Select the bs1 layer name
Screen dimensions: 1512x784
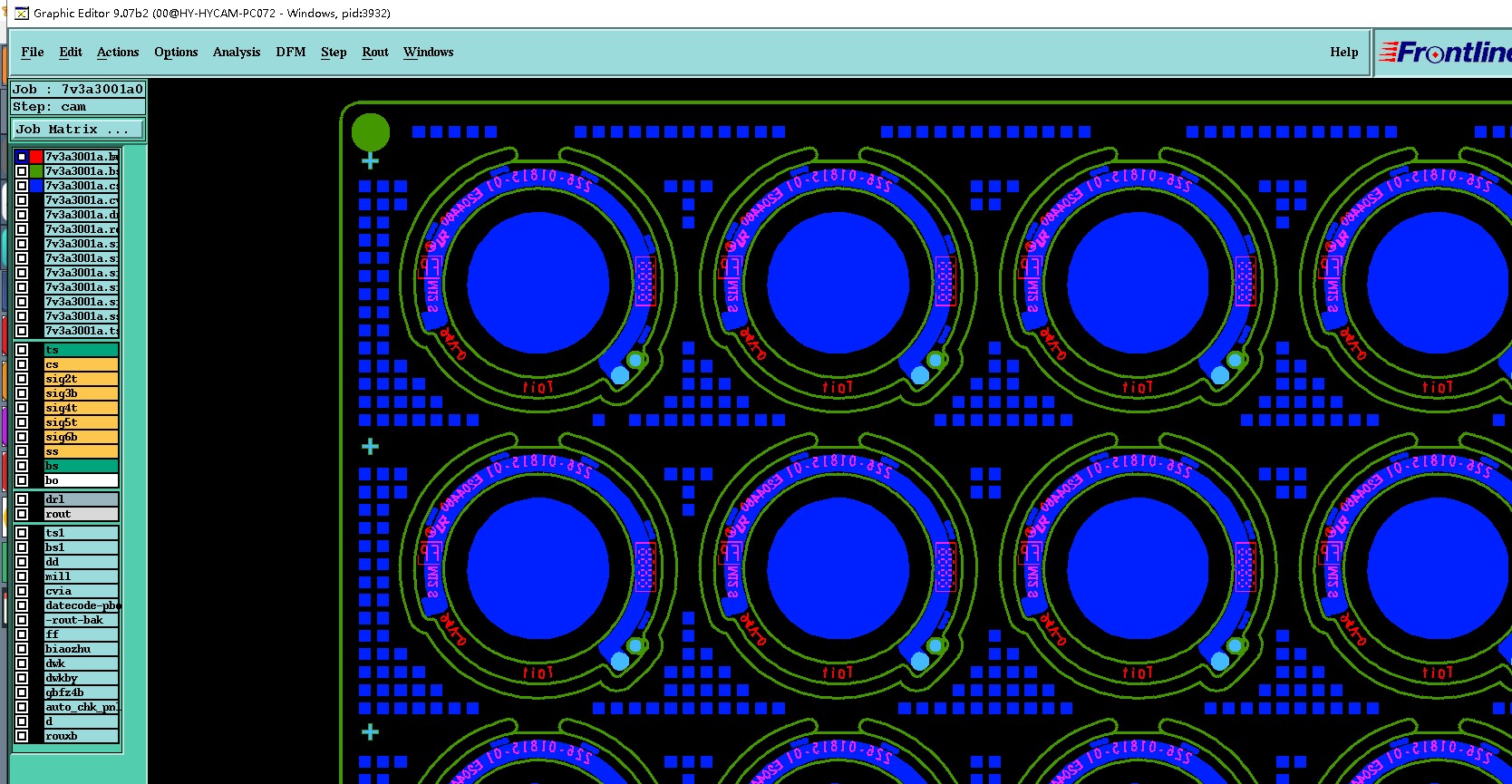(82, 547)
